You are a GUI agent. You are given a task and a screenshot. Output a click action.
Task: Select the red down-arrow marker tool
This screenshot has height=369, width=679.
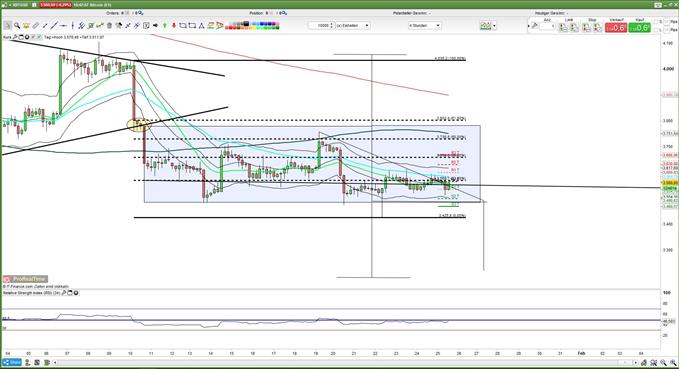(174, 26)
